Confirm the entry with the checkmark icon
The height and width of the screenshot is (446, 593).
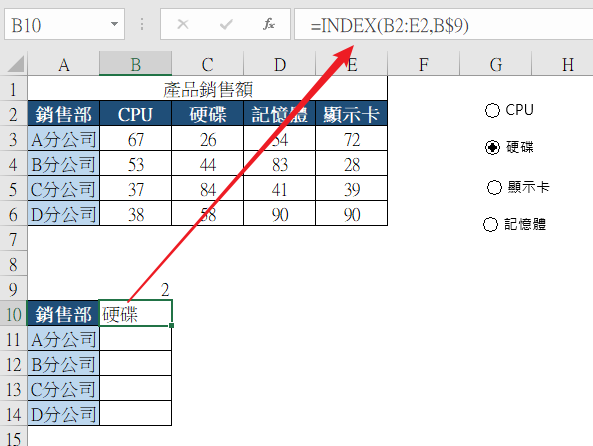coord(226,25)
